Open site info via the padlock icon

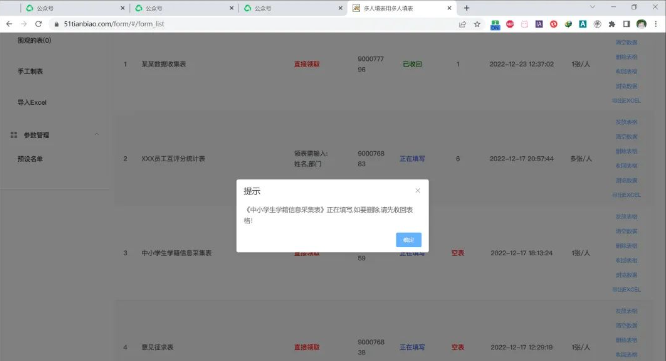pyautogui.click(x=56, y=24)
